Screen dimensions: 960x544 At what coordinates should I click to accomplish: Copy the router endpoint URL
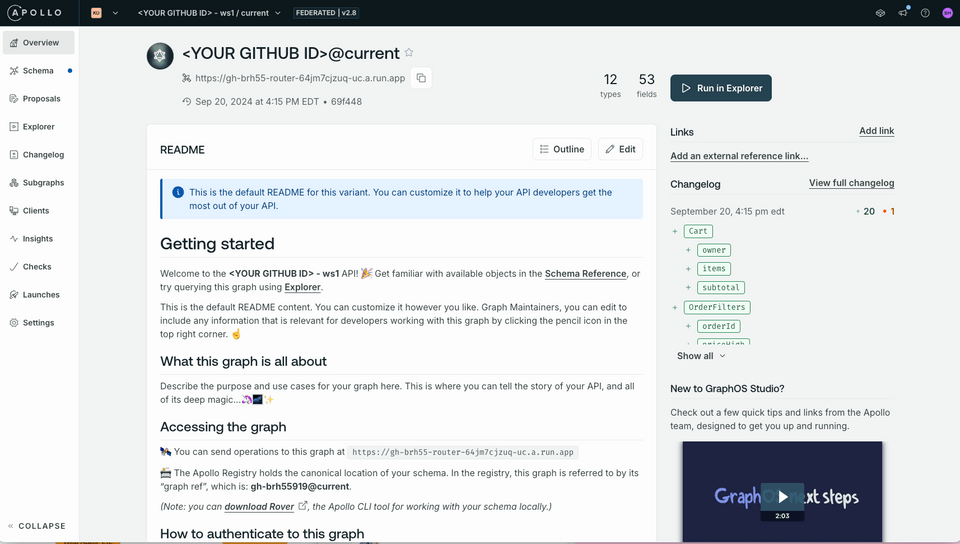[421, 78]
